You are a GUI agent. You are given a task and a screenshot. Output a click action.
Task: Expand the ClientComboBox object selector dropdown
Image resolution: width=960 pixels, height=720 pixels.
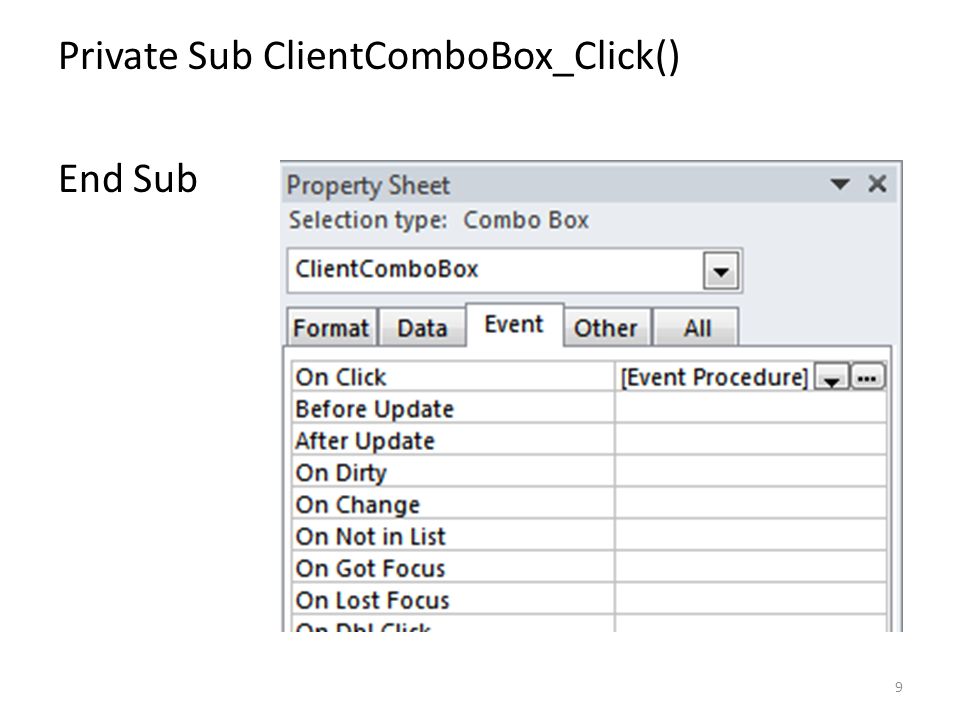coord(721,271)
